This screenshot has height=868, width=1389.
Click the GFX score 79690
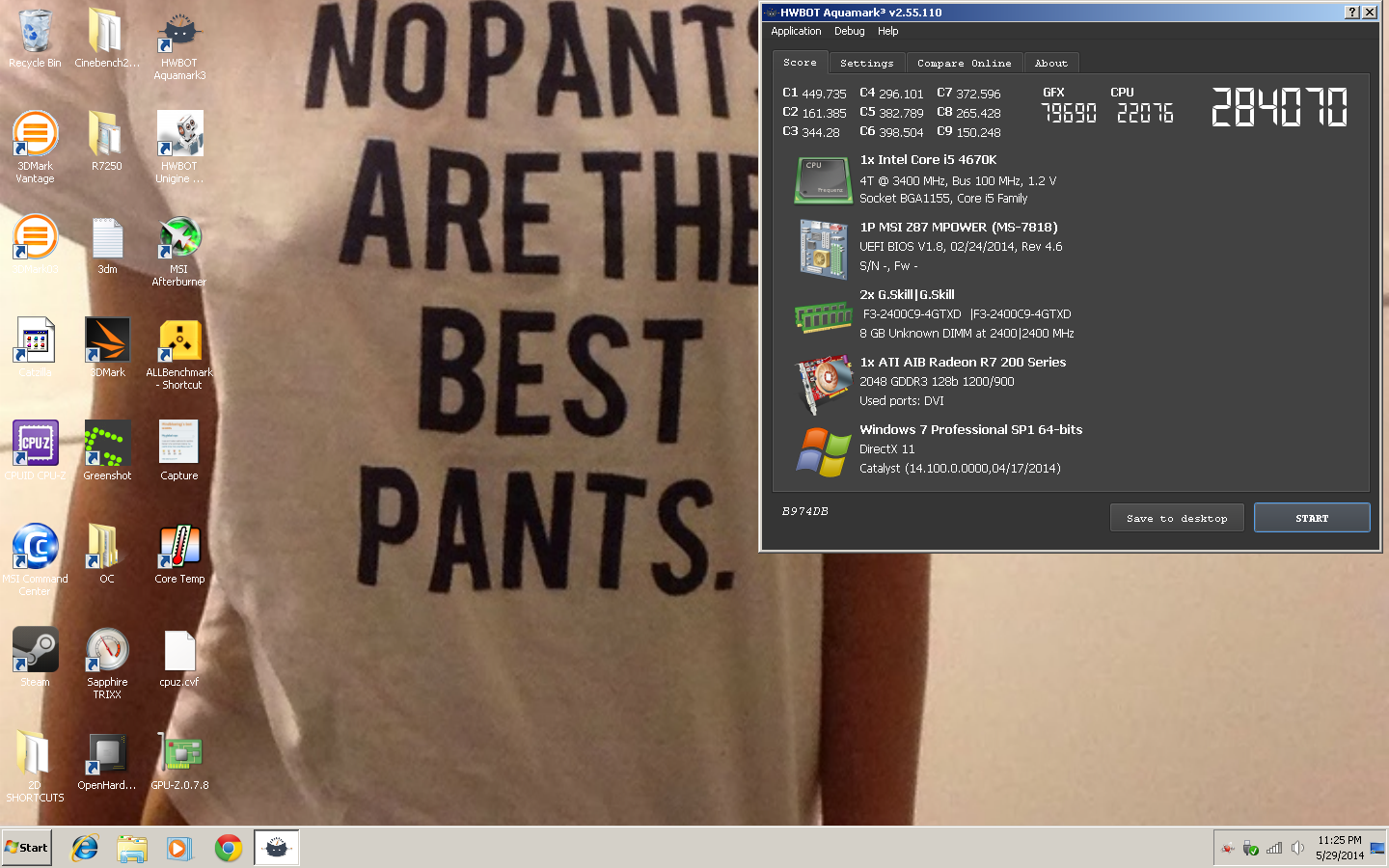pos(1069,114)
